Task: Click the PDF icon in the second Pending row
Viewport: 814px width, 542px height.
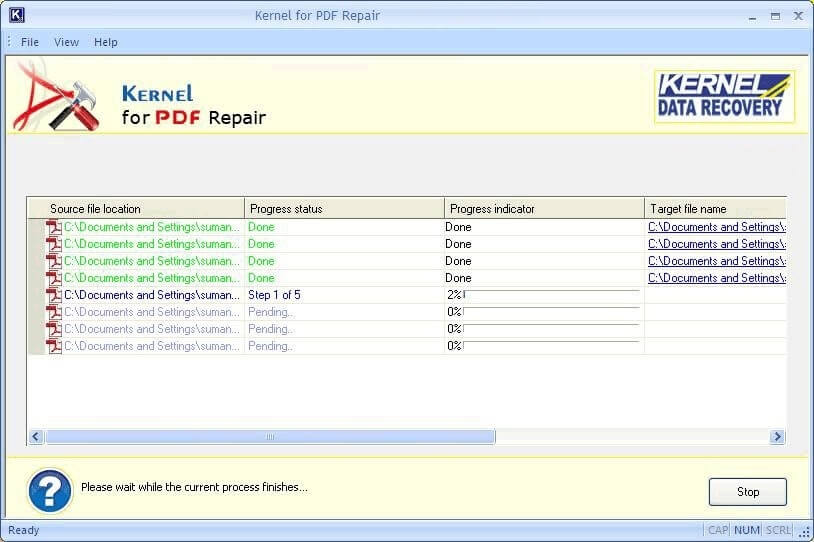Action: coord(54,329)
